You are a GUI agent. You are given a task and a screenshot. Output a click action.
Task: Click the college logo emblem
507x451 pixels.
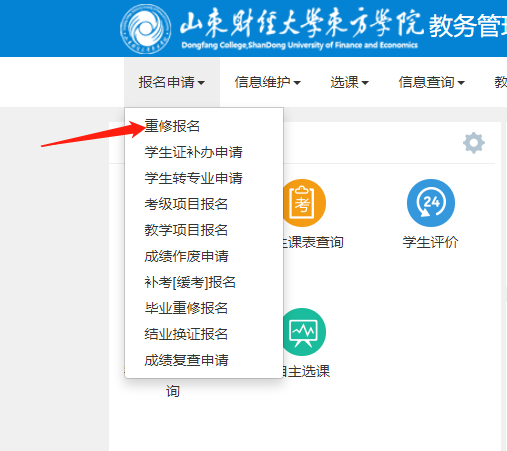coord(146,29)
